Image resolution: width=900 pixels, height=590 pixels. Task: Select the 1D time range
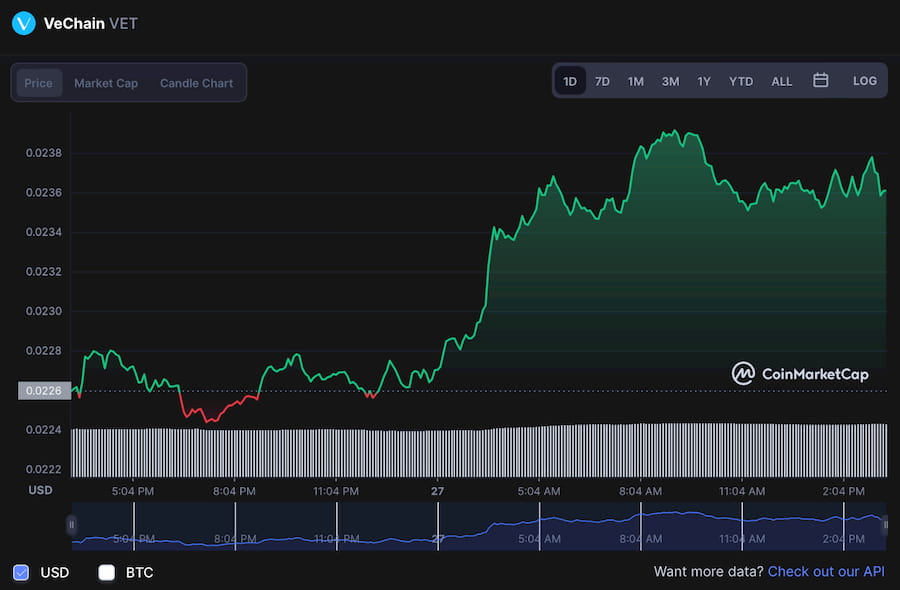pos(570,81)
